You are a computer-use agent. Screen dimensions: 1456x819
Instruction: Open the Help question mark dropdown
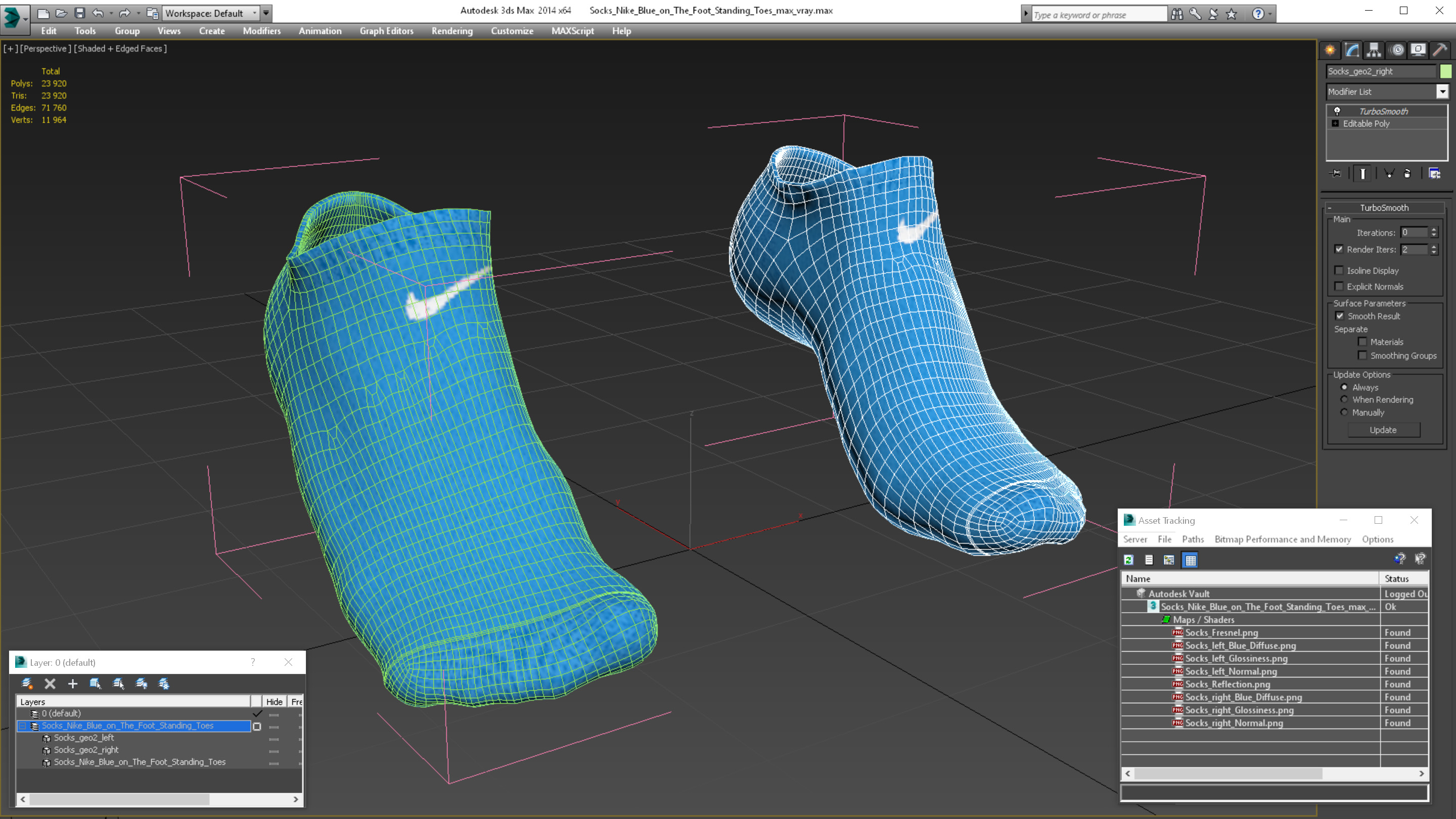1270,14
